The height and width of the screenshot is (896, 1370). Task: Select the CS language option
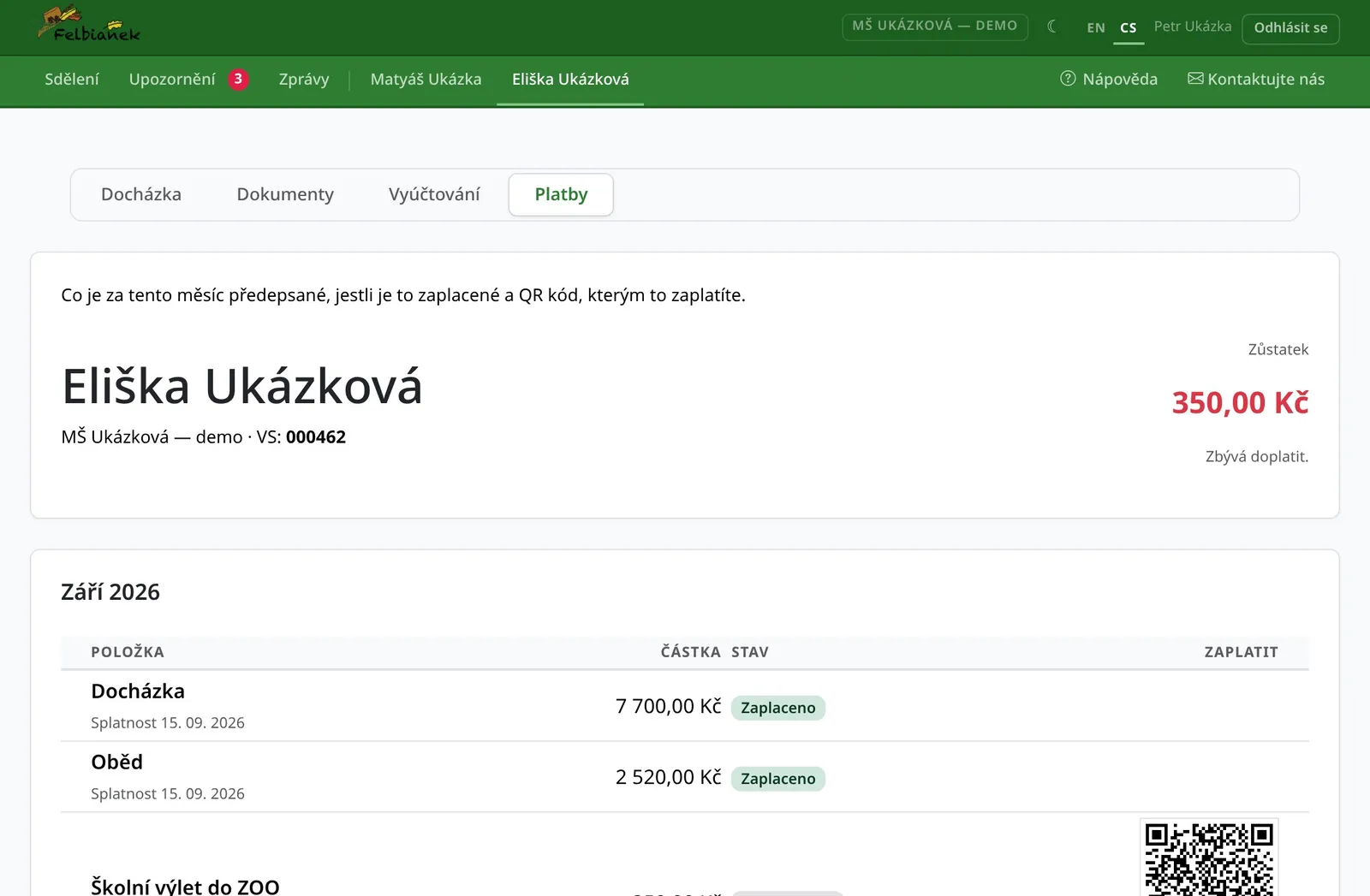click(x=1129, y=27)
